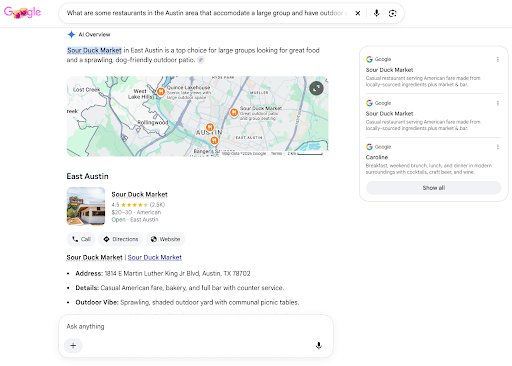Open the Sour Duck Market listing title
512x366 pixels.
click(x=139, y=194)
